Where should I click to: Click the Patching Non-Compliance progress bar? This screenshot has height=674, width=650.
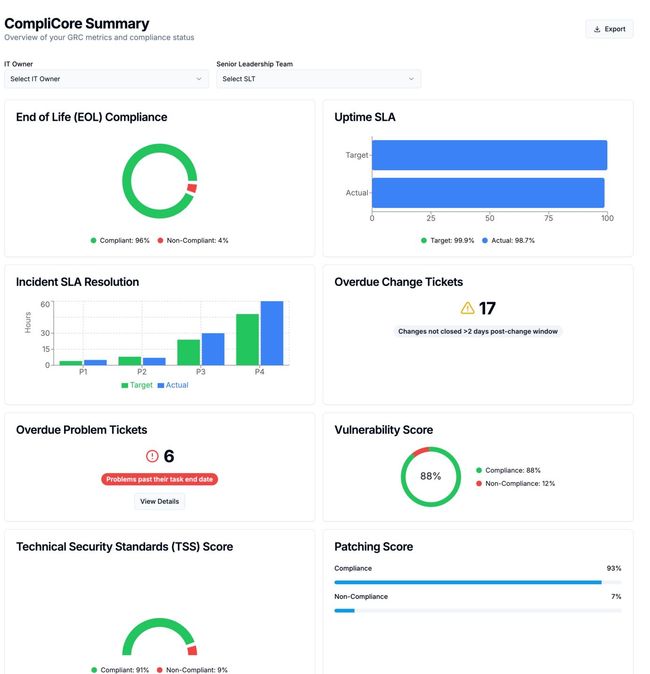[344, 609]
